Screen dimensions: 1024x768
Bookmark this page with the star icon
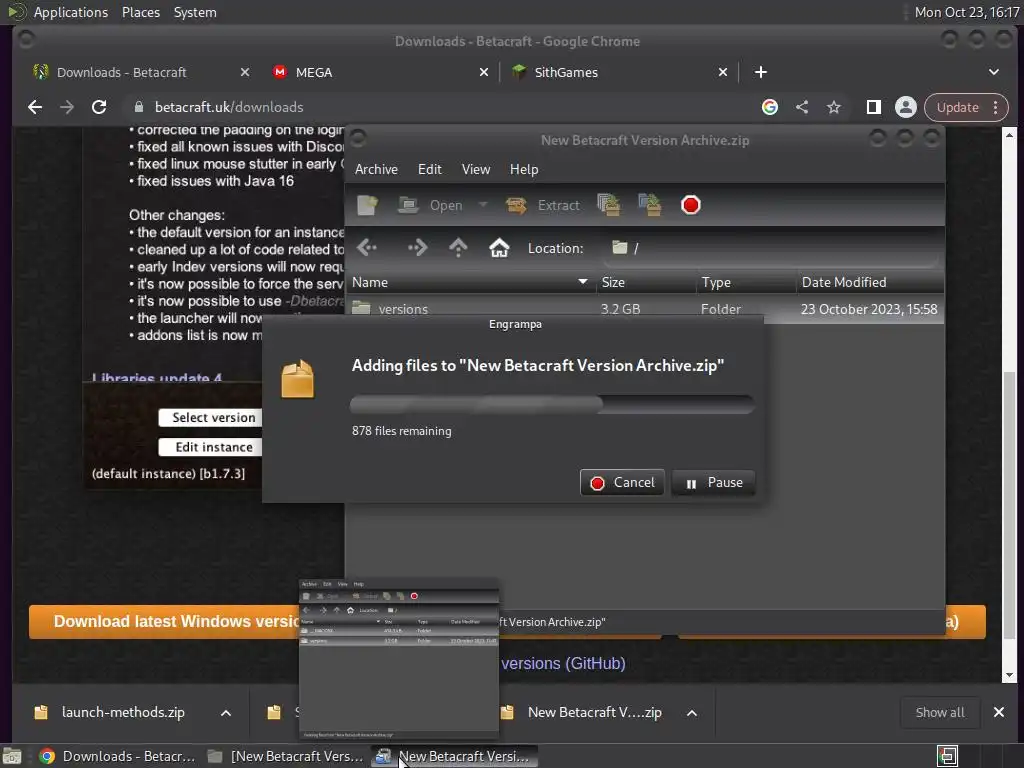[x=834, y=107]
